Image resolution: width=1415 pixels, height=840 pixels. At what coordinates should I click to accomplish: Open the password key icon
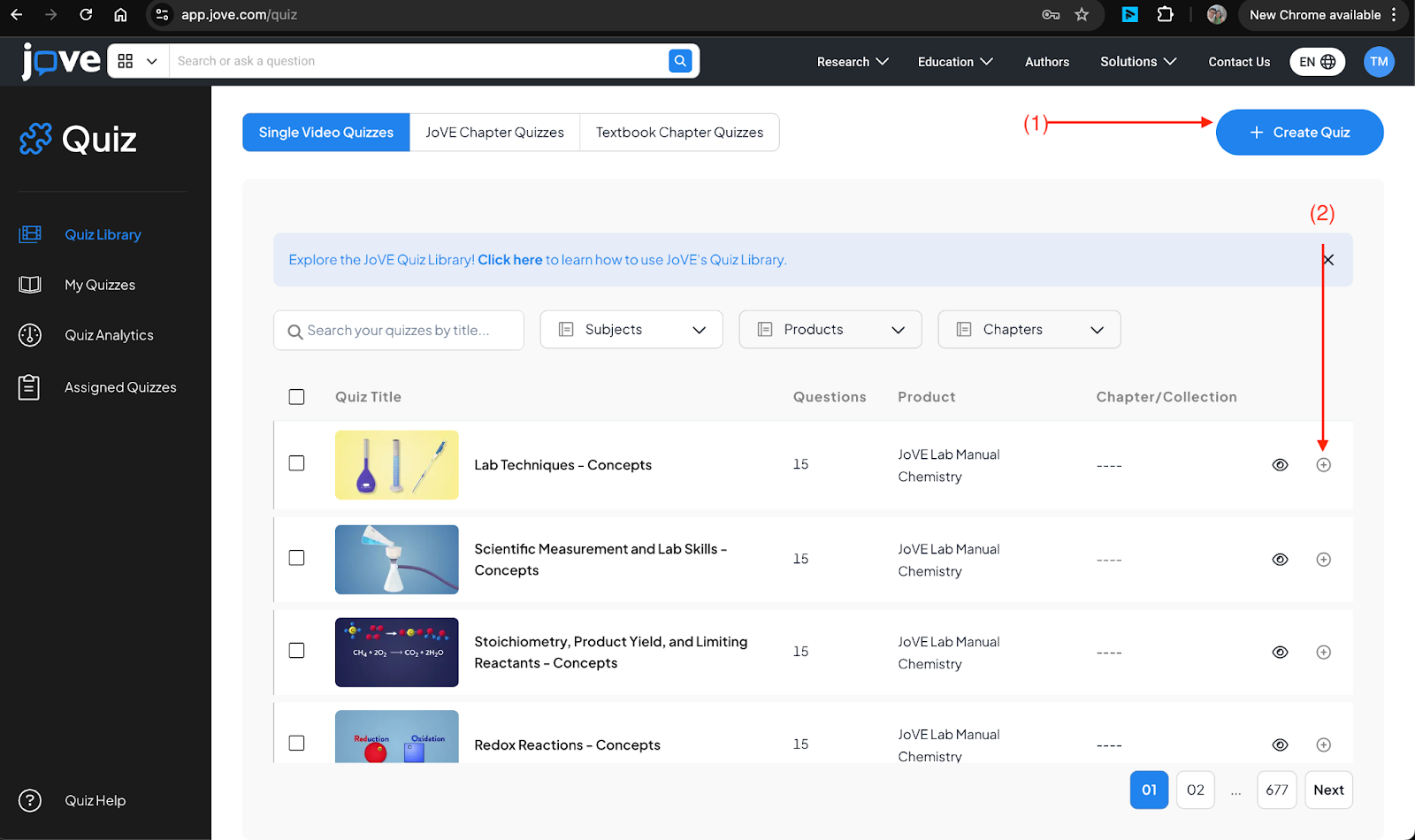tap(1051, 14)
